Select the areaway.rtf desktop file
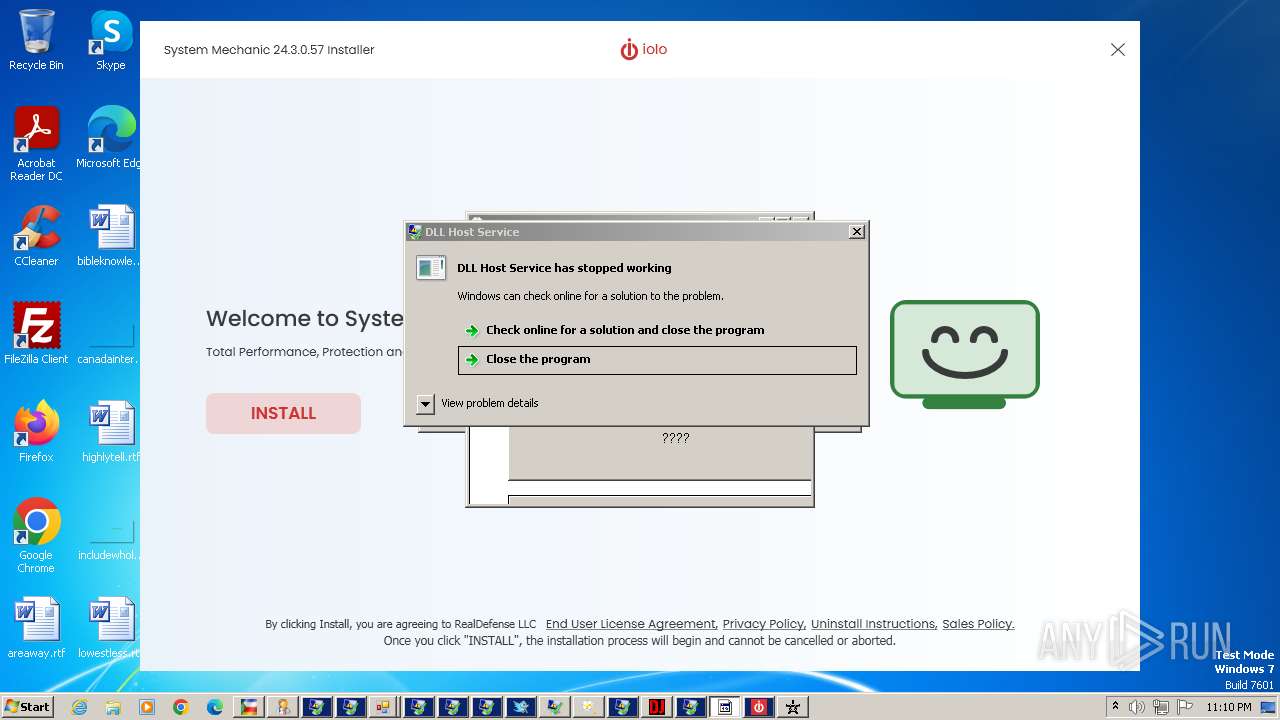1280x720 pixels. pyautogui.click(x=36, y=628)
